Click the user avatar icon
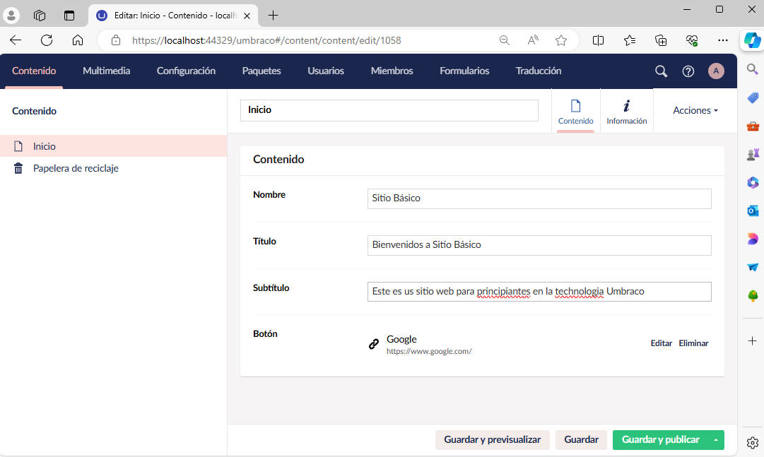This screenshot has height=457, width=764. (716, 71)
